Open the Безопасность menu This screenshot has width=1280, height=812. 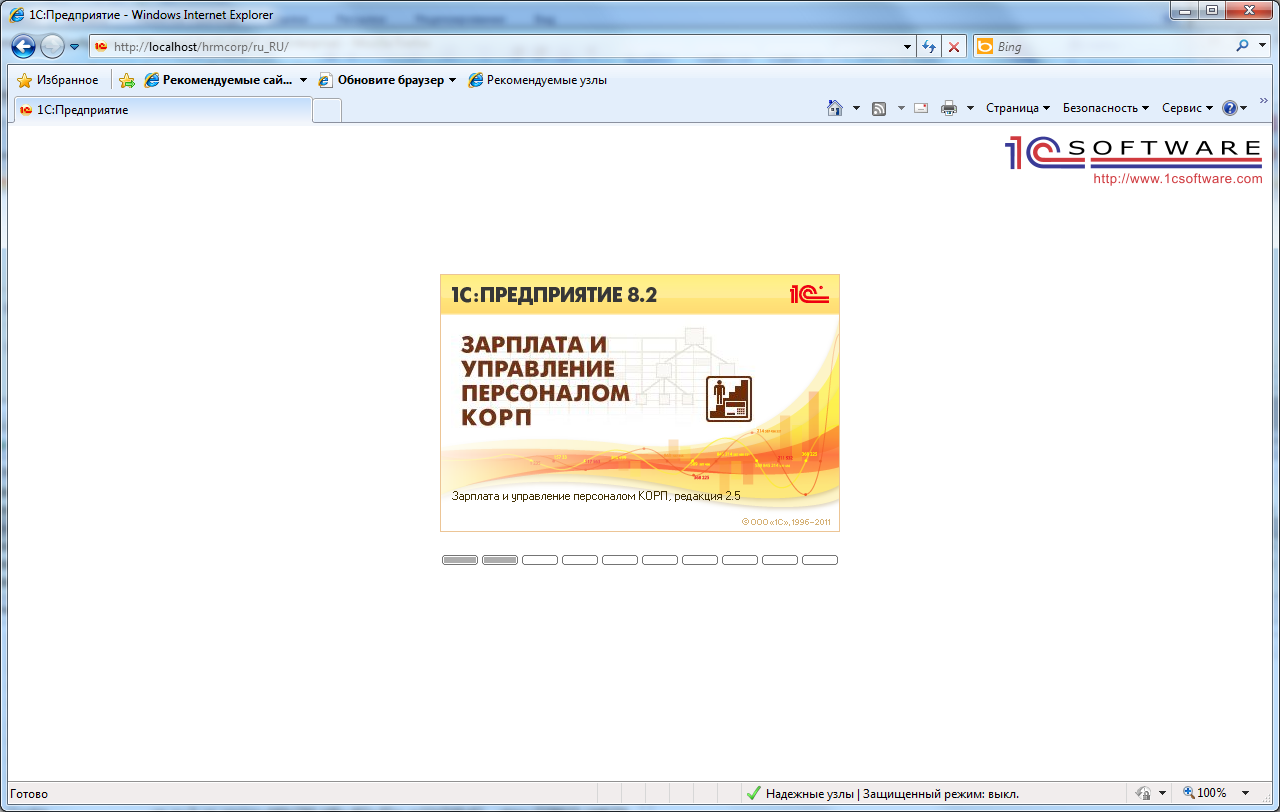click(x=1106, y=108)
